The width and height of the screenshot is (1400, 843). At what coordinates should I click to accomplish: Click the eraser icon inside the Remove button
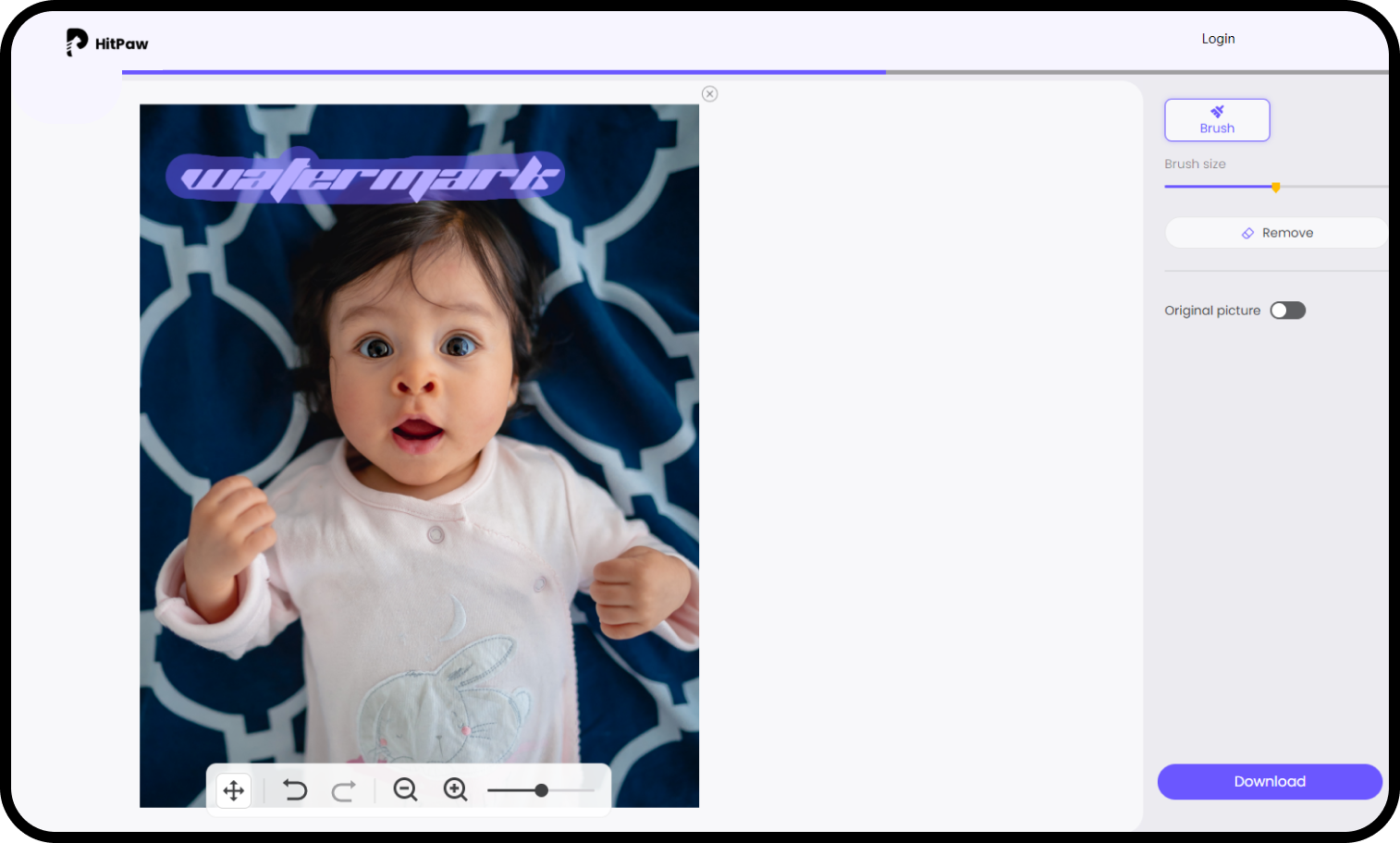(x=1247, y=232)
